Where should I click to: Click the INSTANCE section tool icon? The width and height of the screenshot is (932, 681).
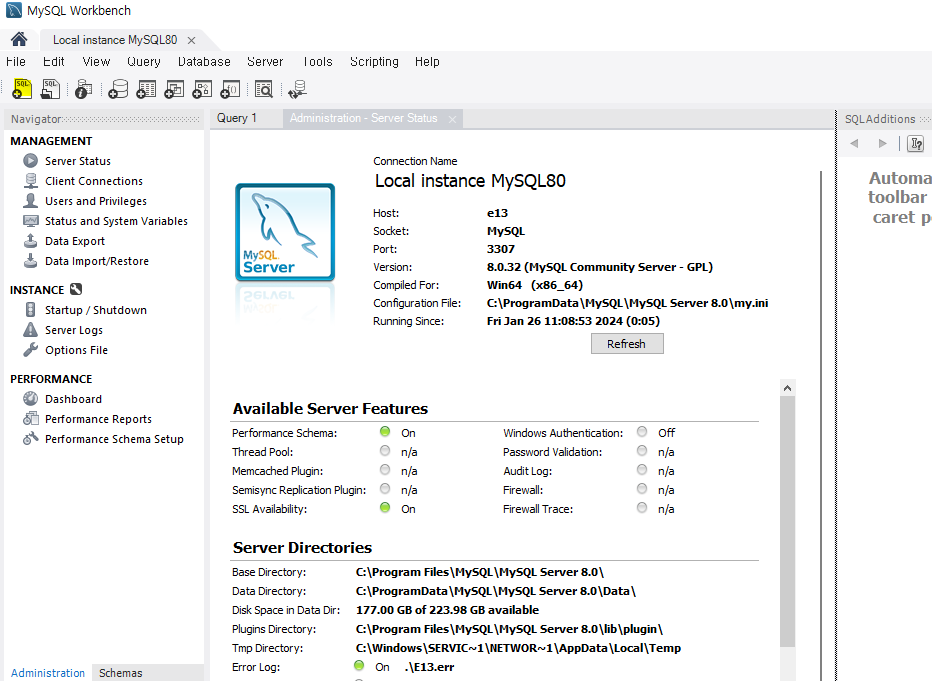[x=75, y=289]
